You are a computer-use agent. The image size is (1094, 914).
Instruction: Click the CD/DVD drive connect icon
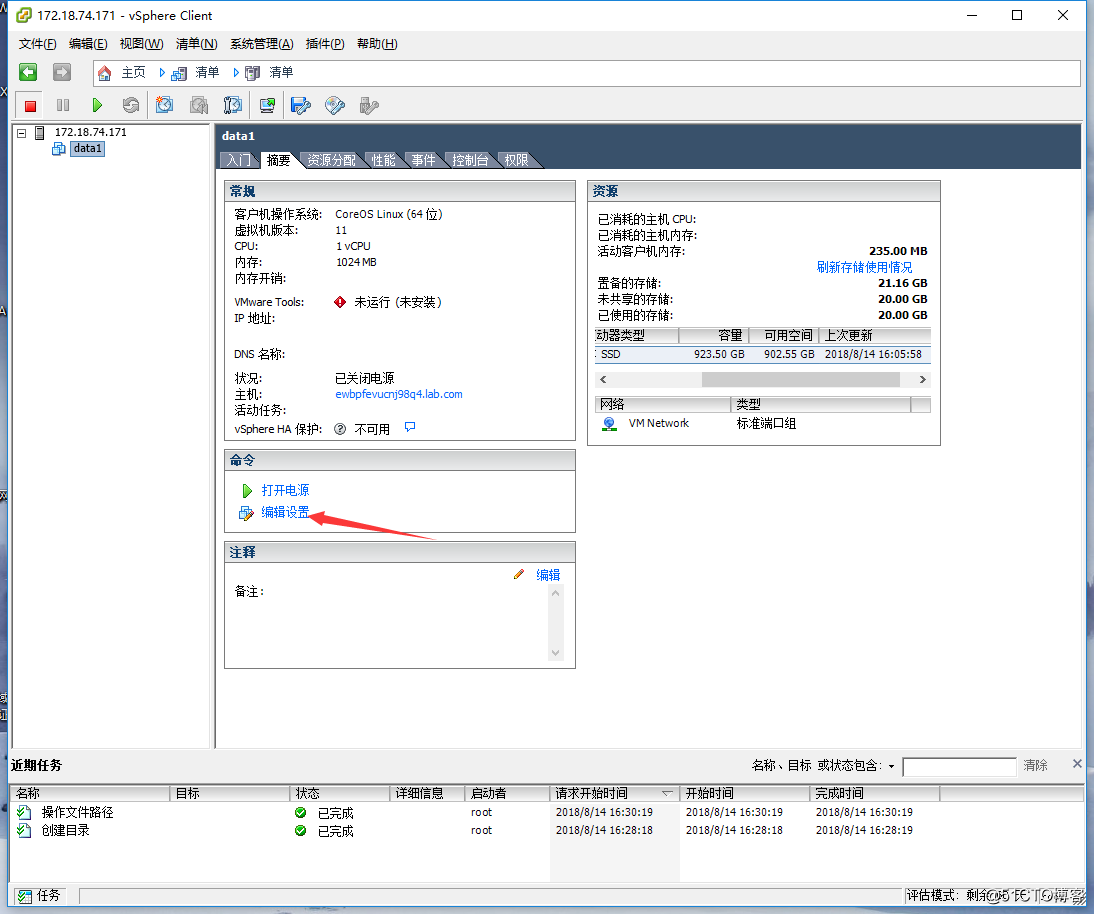(x=335, y=105)
